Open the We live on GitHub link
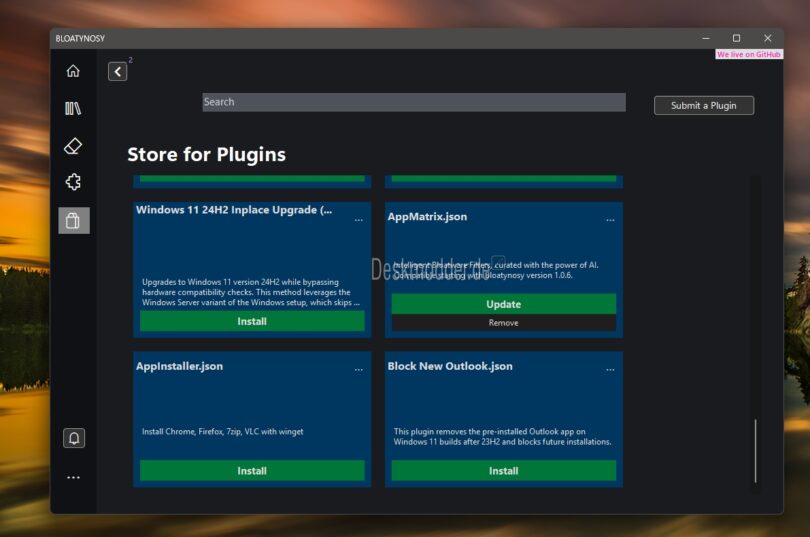 (x=749, y=54)
